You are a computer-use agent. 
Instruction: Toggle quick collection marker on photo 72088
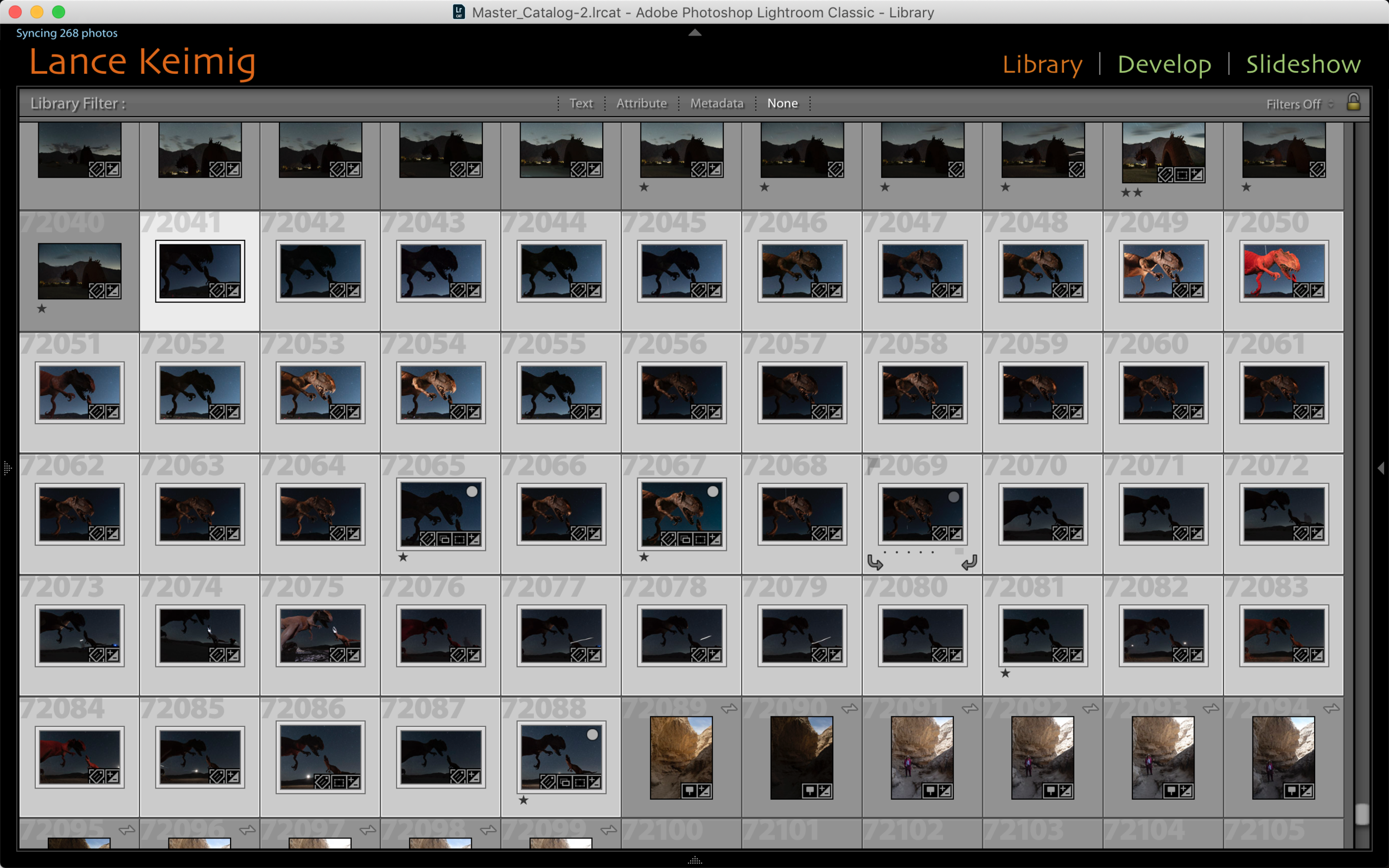pos(593,734)
